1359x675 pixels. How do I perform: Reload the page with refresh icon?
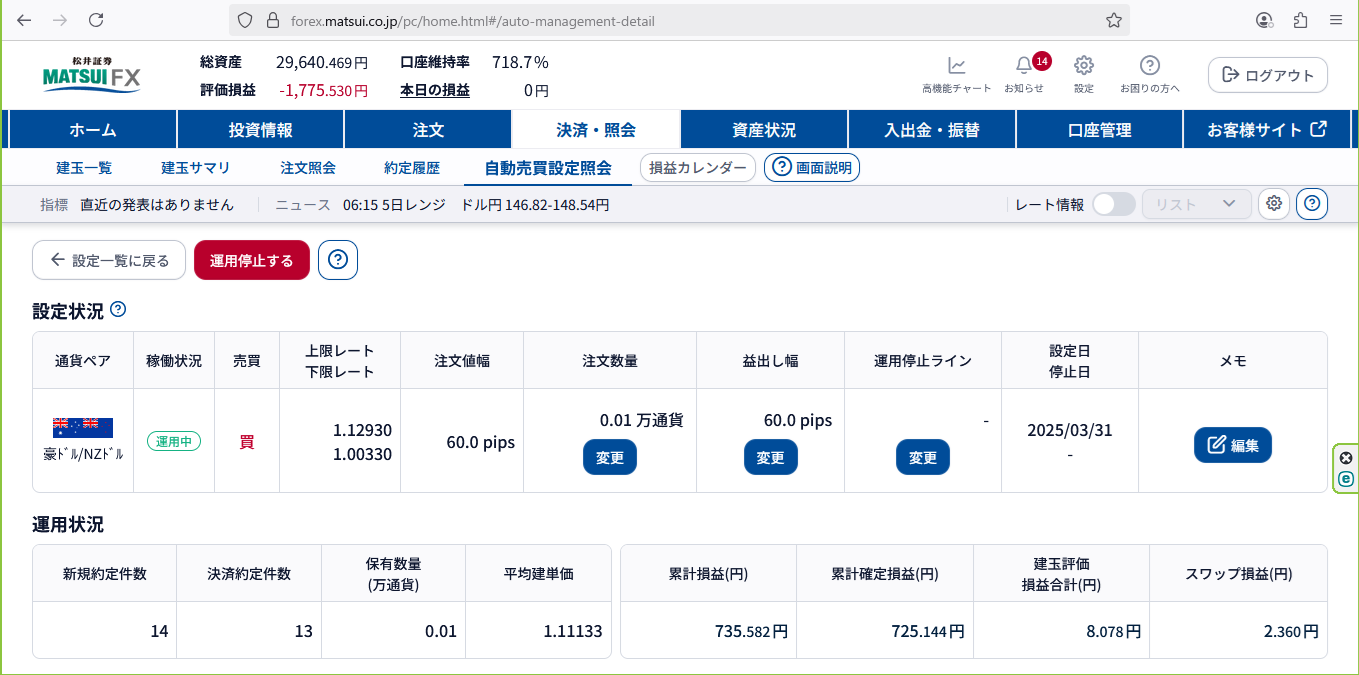96,20
